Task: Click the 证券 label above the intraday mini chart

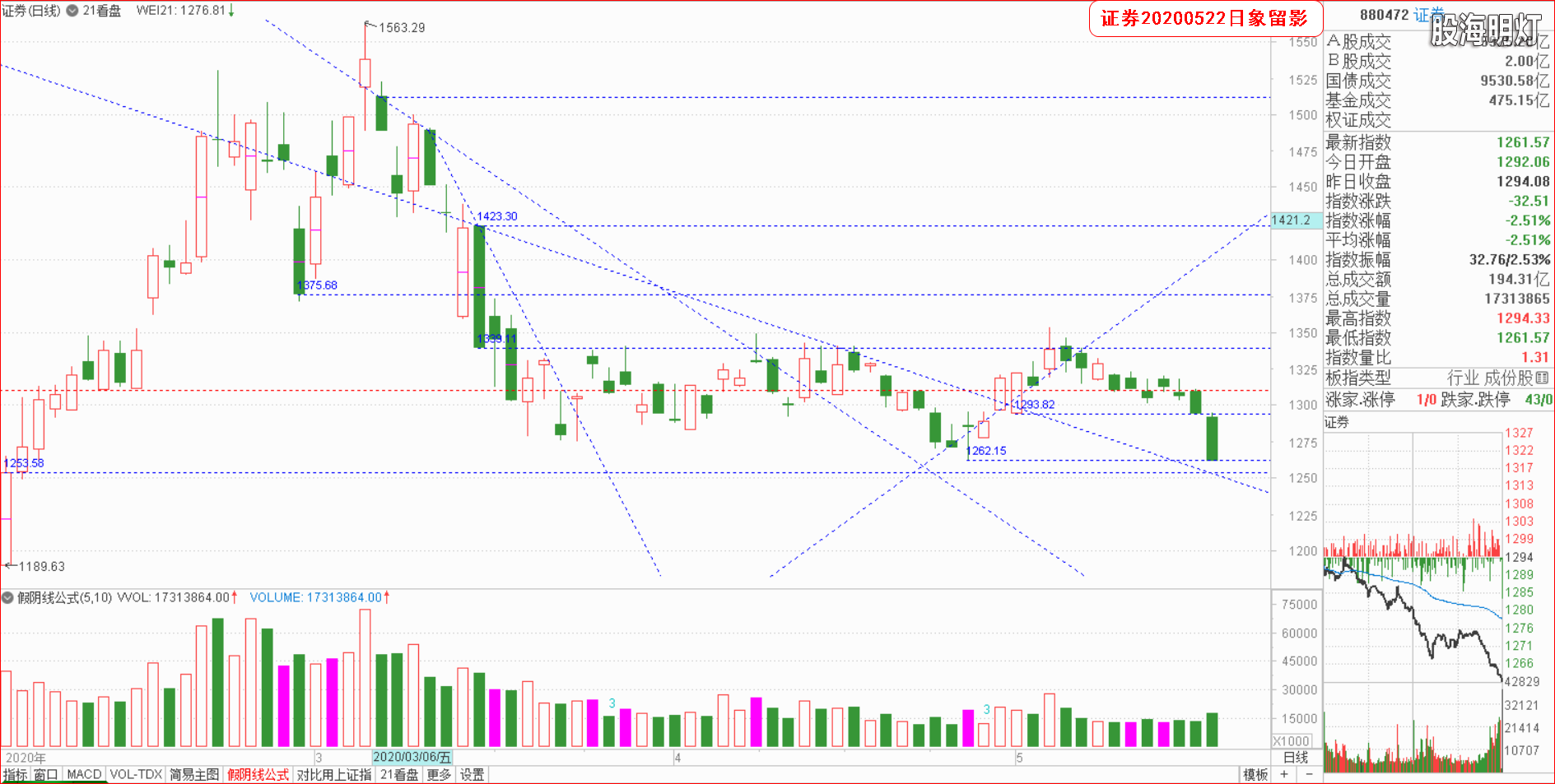Action: (x=1337, y=422)
